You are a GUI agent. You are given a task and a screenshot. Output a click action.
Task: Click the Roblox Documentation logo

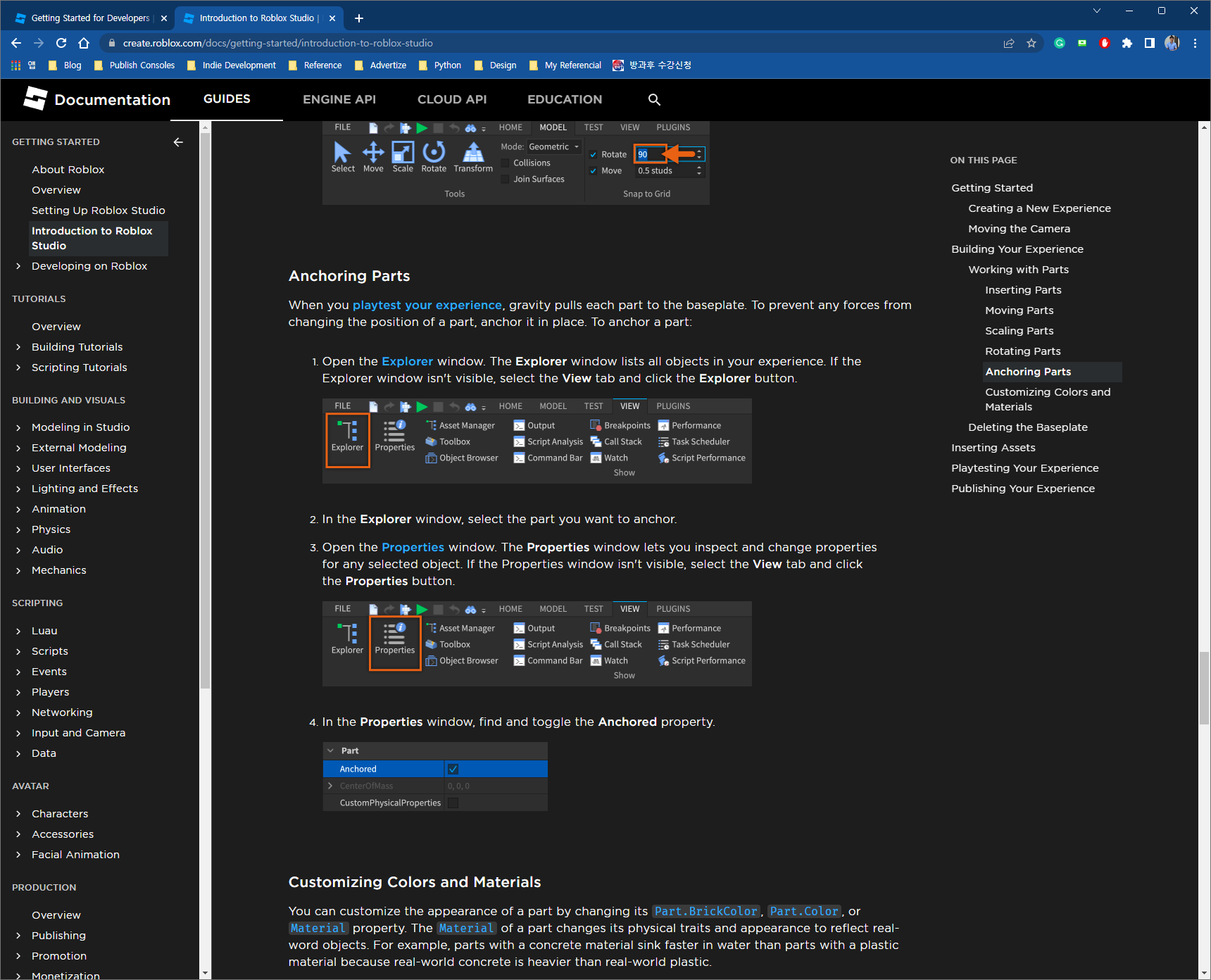(96, 99)
